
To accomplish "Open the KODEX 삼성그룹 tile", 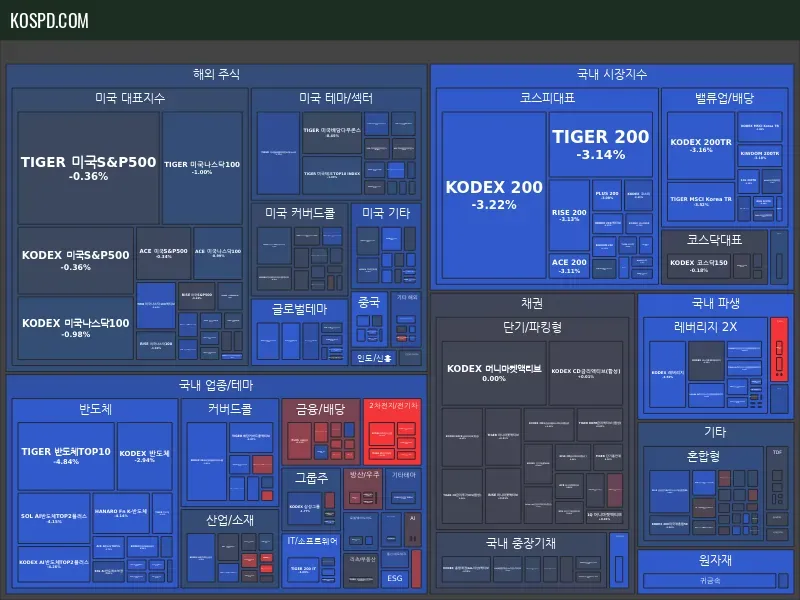I will tap(305, 508).
